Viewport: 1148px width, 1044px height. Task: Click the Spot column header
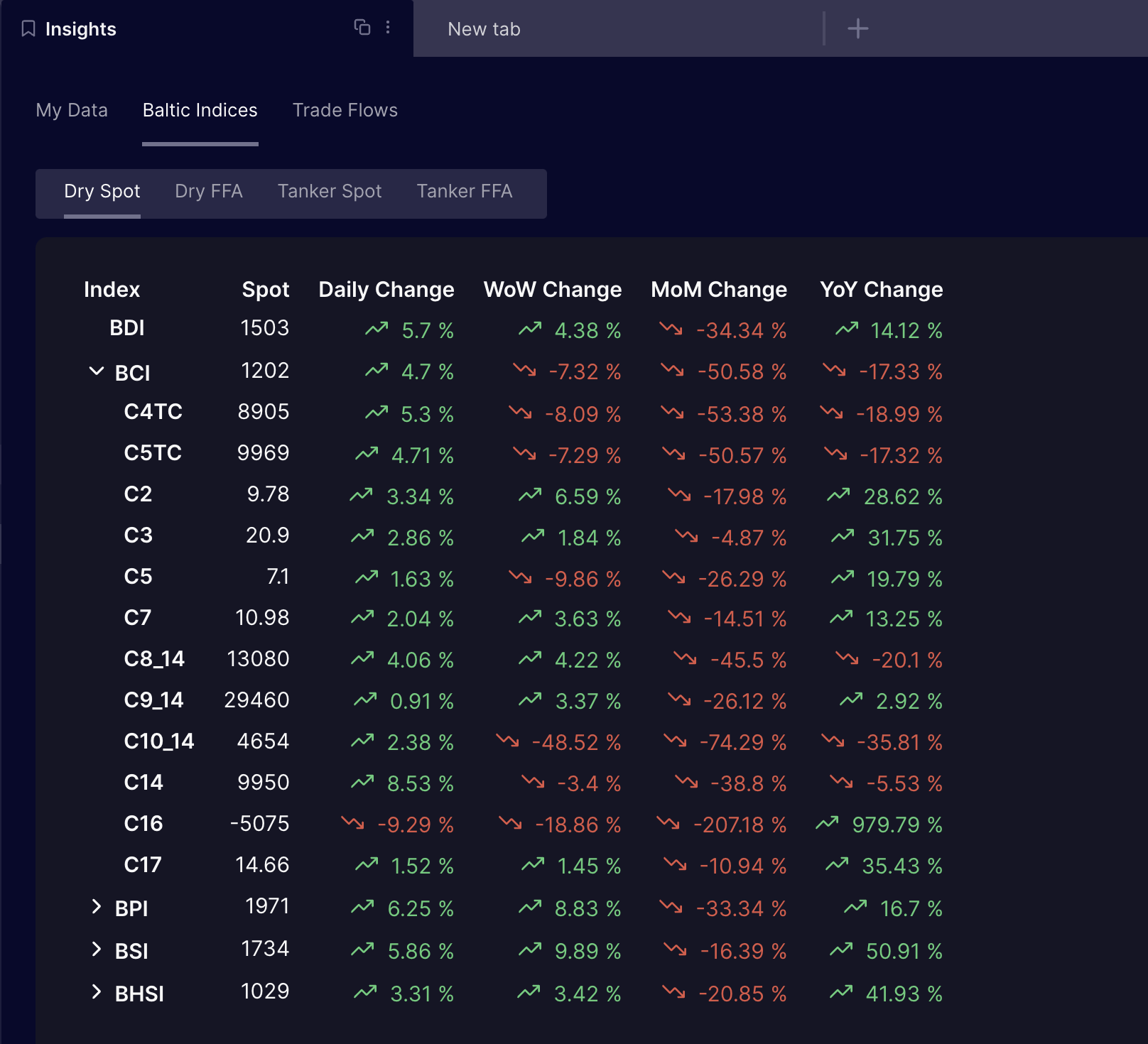pos(266,290)
